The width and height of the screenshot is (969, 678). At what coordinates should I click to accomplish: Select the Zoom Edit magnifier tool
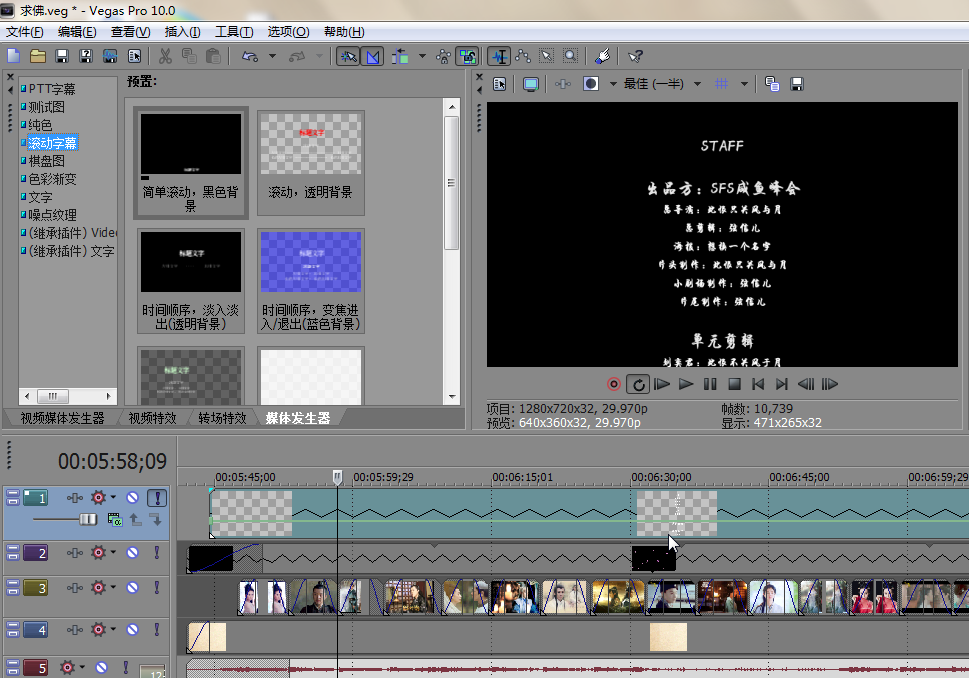[570, 56]
